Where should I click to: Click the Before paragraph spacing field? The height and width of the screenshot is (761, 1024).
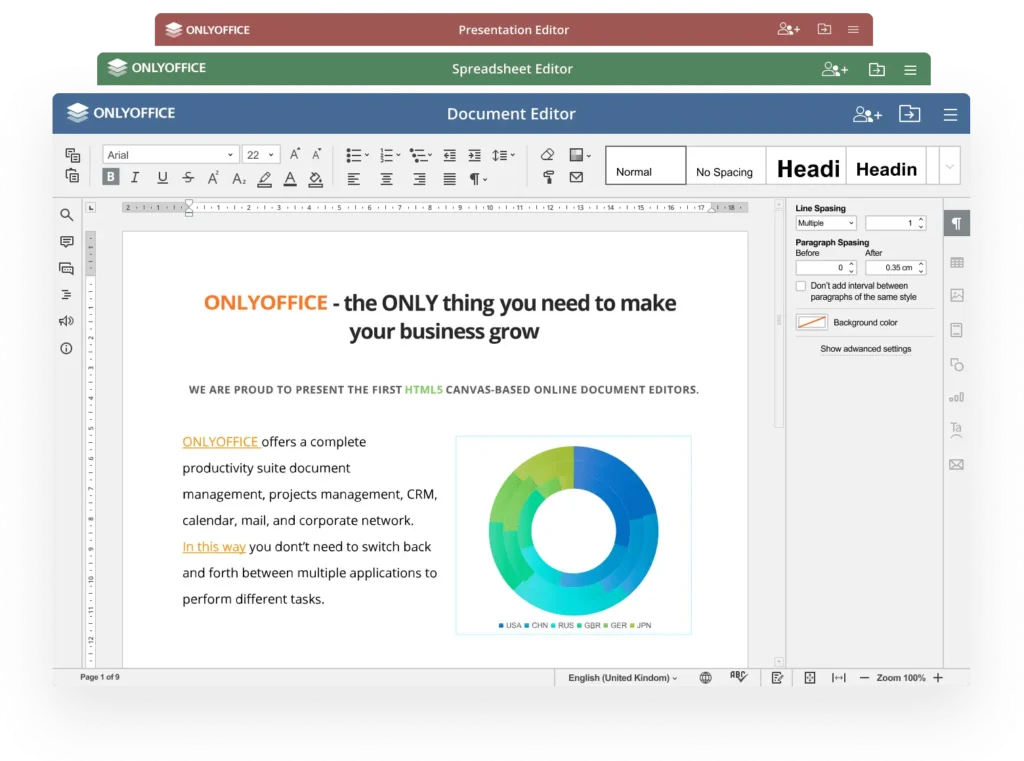825,268
